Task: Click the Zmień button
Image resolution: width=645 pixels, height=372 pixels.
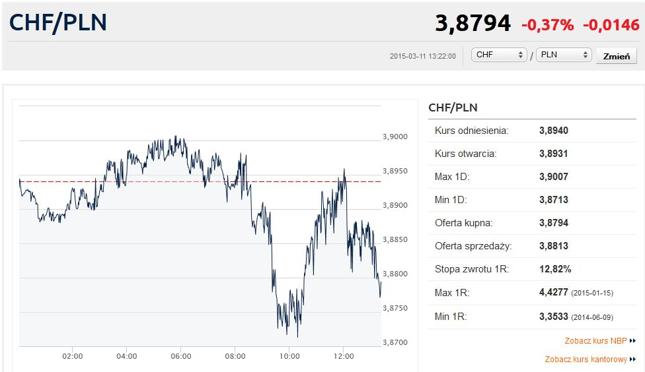Action: tap(616, 56)
